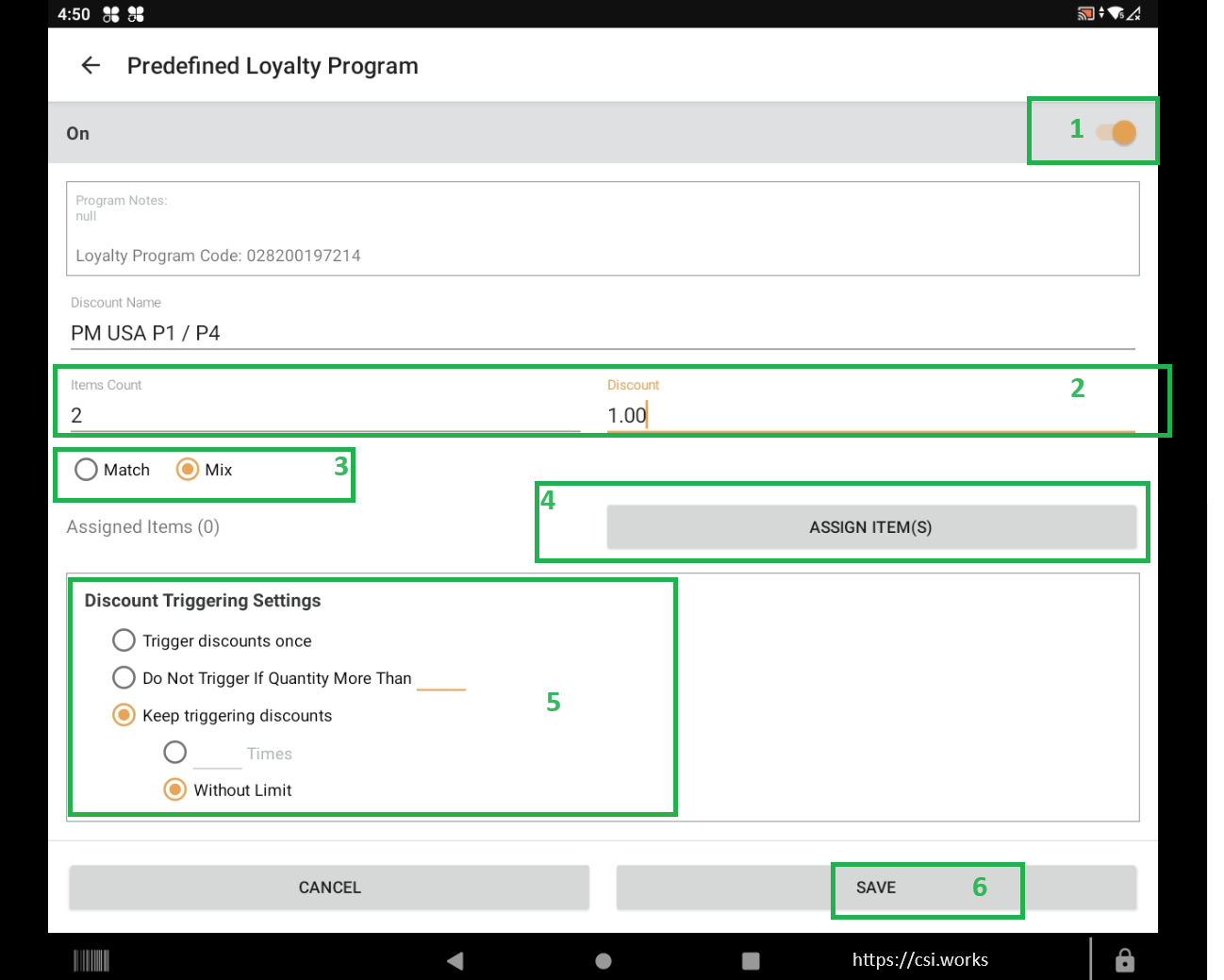Tap the barcode scanner icon
The height and width of the screenshot is (980, 1224).
pos(91,961)
